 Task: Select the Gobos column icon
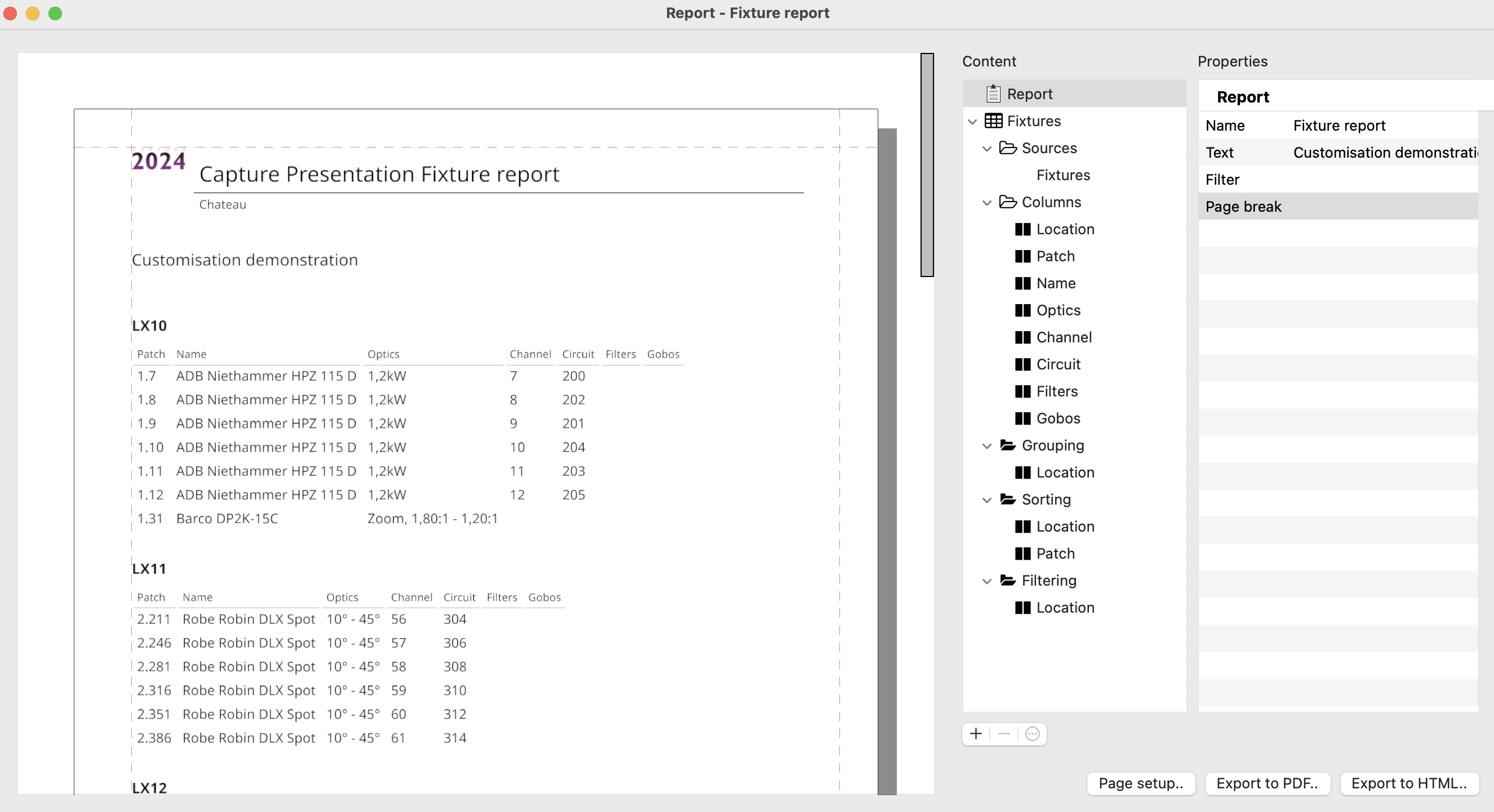pos(1022,418)
